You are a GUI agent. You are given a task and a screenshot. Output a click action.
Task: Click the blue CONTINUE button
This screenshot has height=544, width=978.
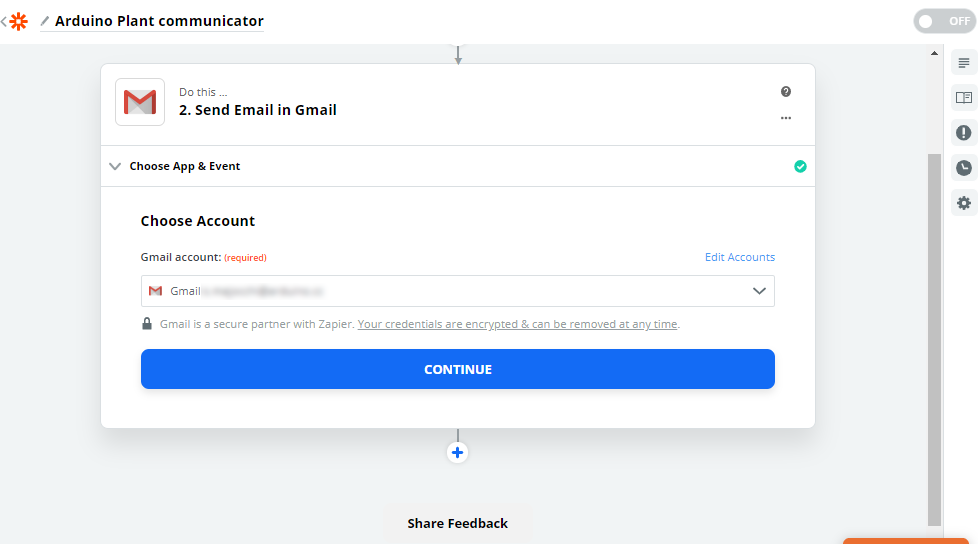point(458,369)
